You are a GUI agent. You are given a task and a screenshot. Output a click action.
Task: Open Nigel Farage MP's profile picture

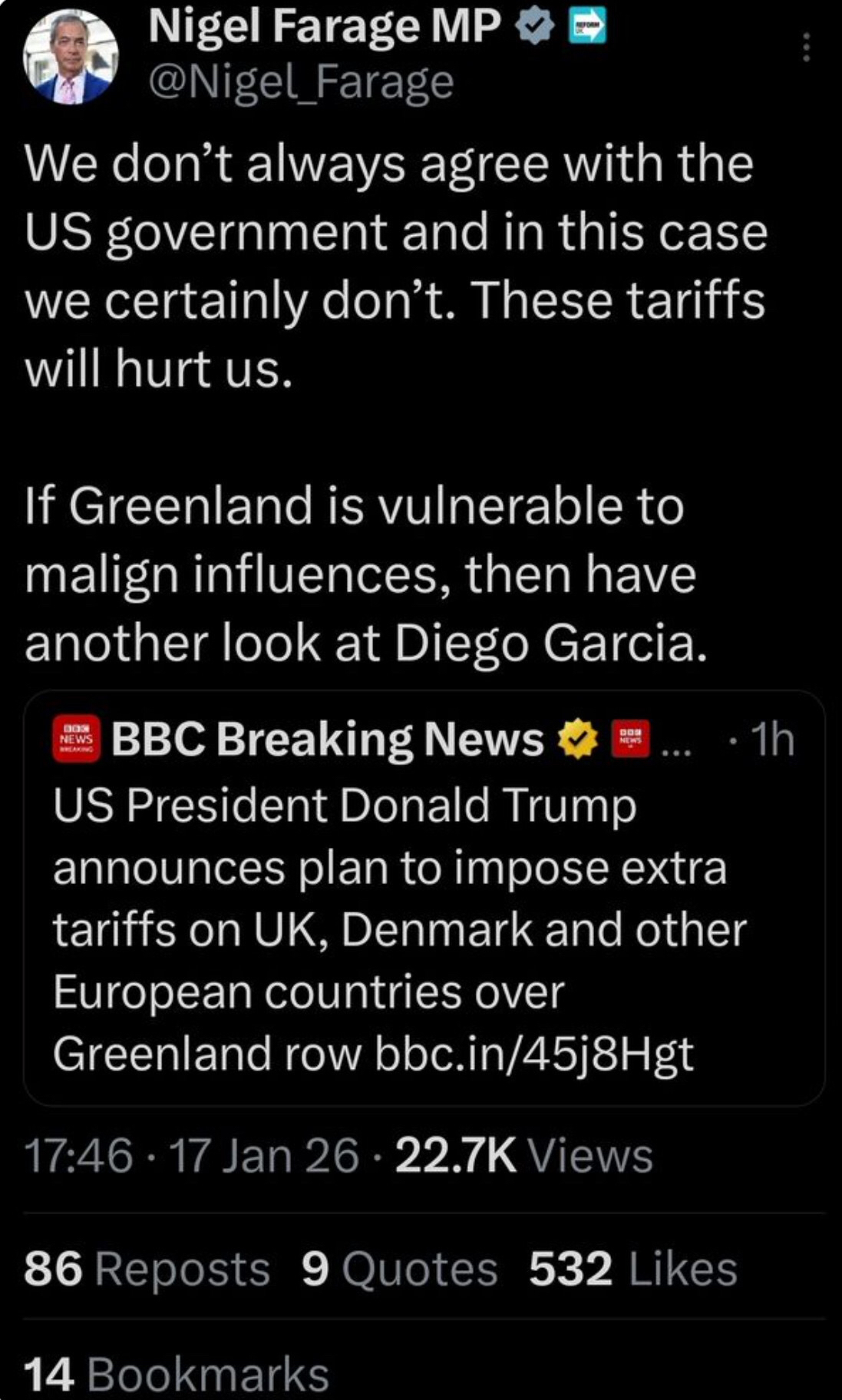point(71,58)
